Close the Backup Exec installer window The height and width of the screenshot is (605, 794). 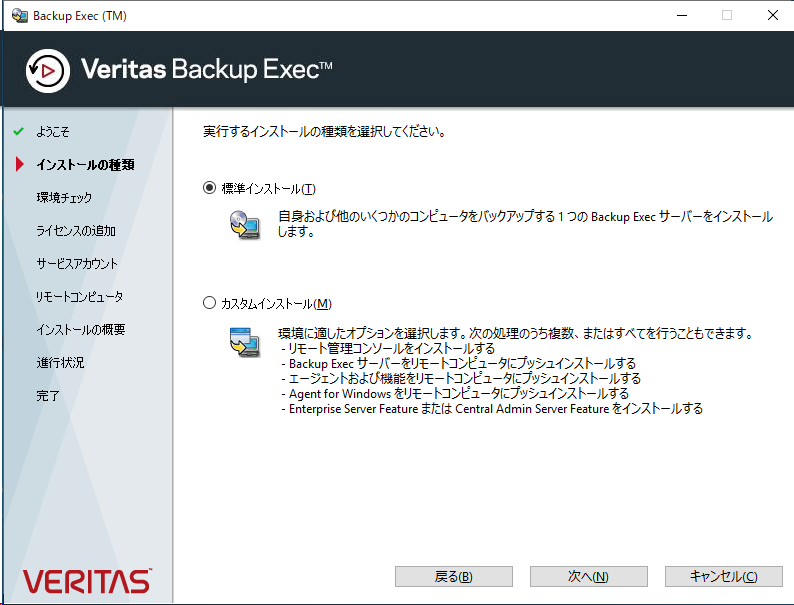tap(772, 15)
